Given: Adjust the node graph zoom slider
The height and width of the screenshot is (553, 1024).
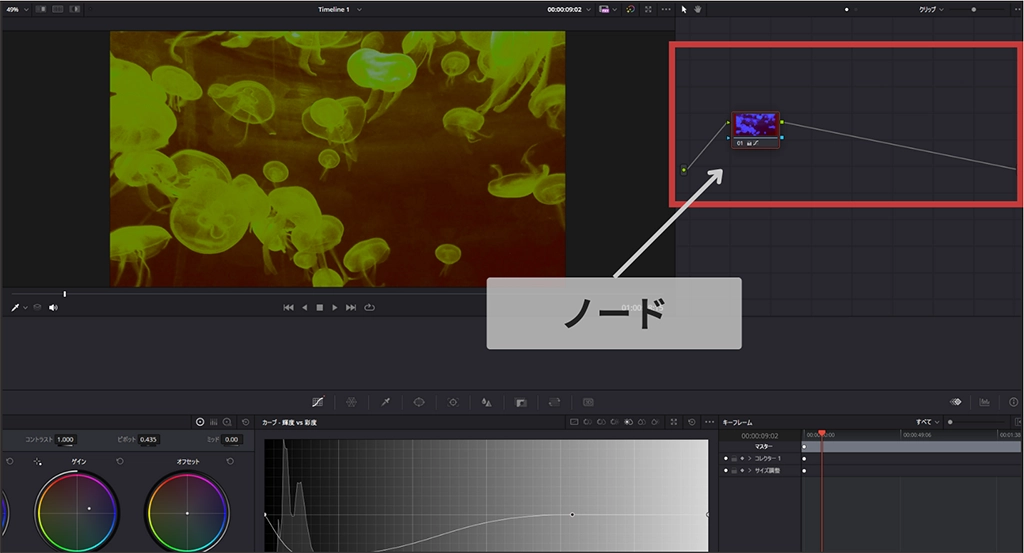Looking at the screenshot, I should pos(973,9).
